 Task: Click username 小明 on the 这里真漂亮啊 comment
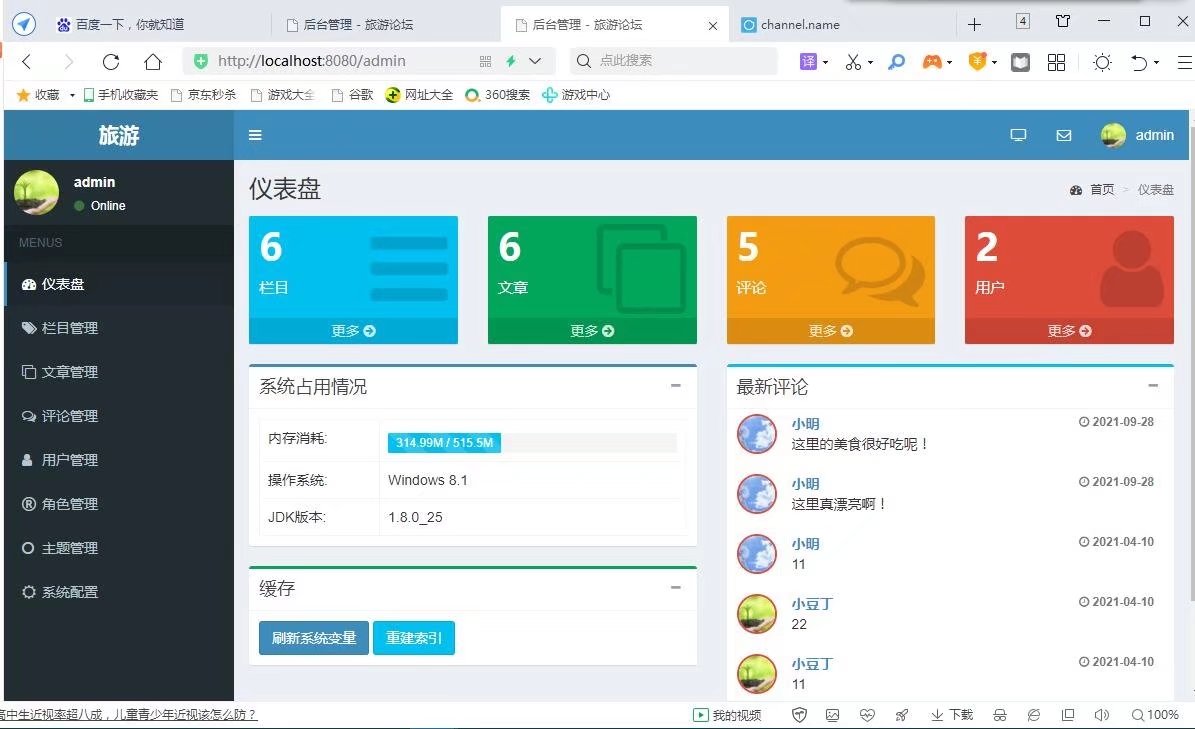(806, 484)
